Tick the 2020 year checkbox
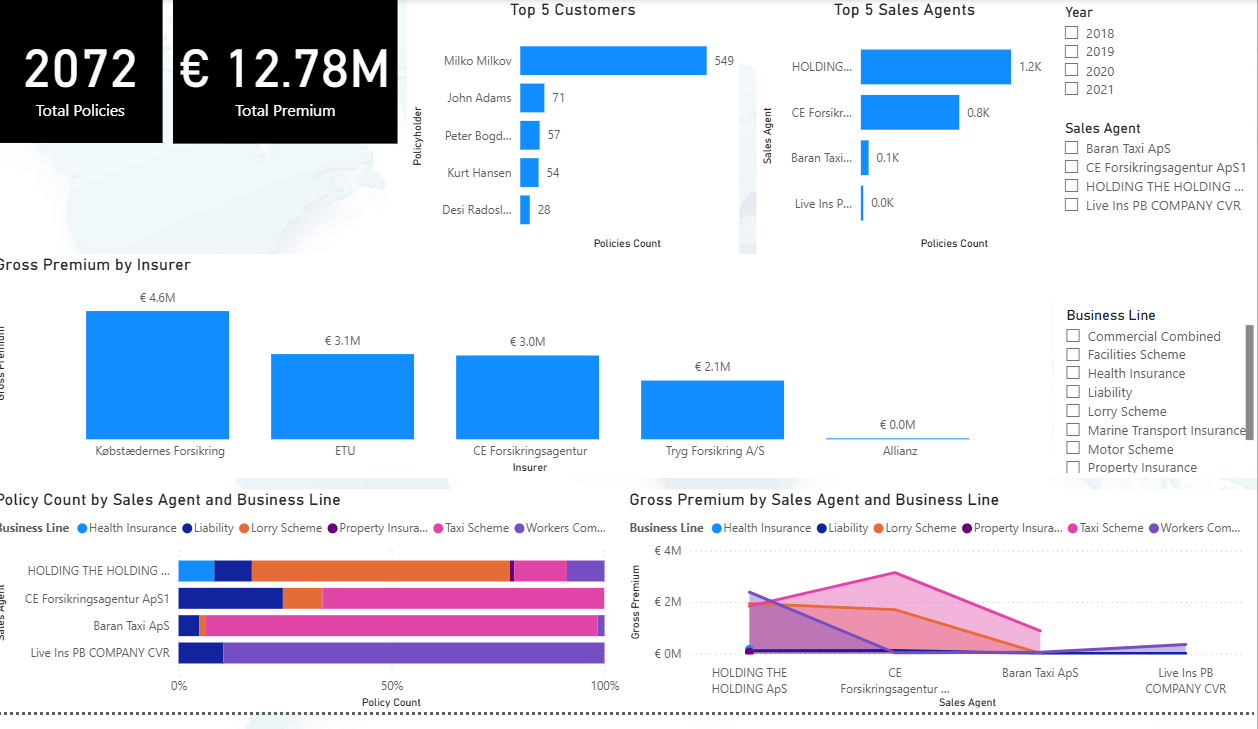1258x729 pixels. tap(1072, 70)
